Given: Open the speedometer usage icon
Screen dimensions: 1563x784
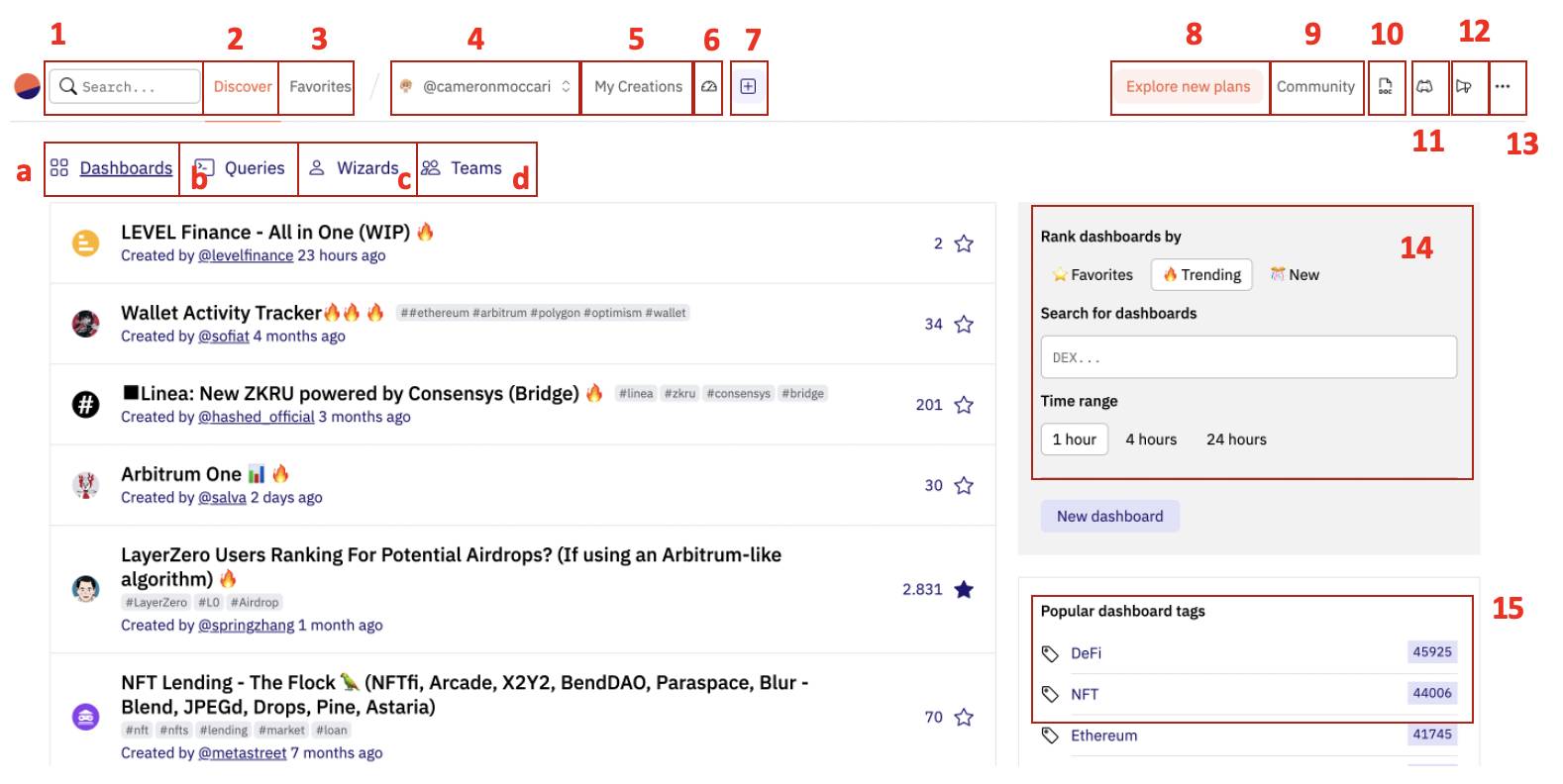Looking at the screenshot, I should (x=708, y=87).
